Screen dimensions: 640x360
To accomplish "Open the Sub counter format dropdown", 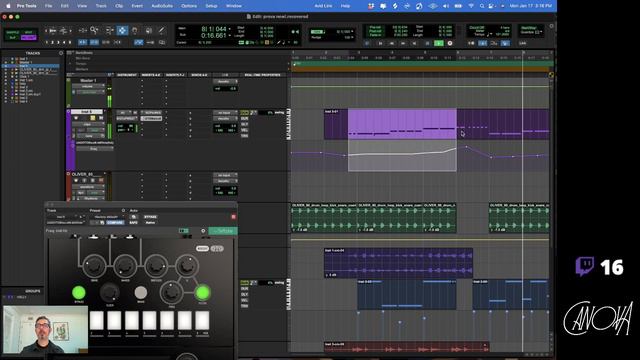I will coord(230,36).
